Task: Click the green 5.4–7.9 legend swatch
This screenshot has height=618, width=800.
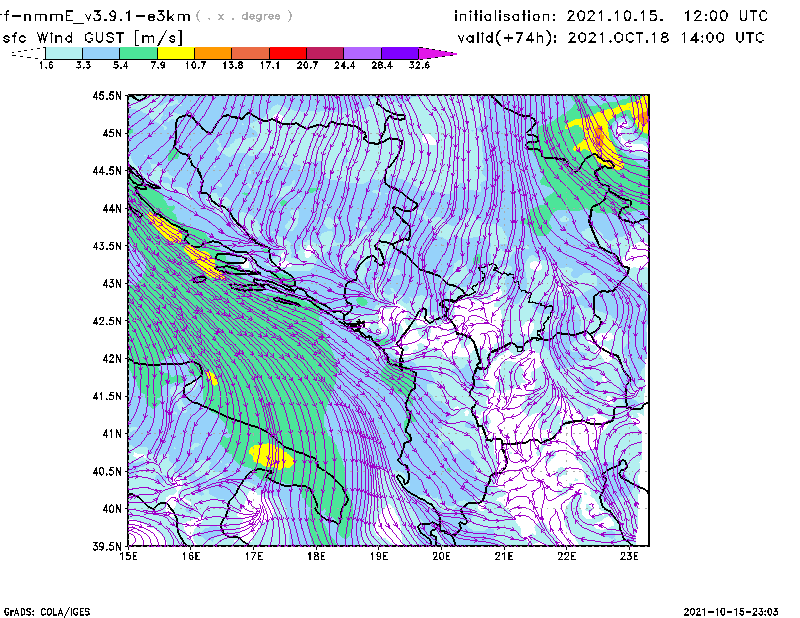Action: coord(139,53)
